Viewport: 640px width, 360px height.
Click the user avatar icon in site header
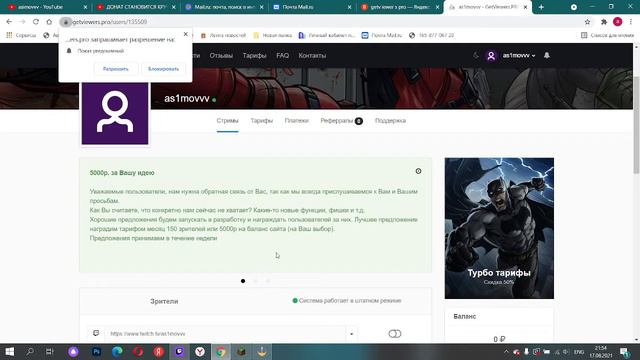click(x=491, y=56)
